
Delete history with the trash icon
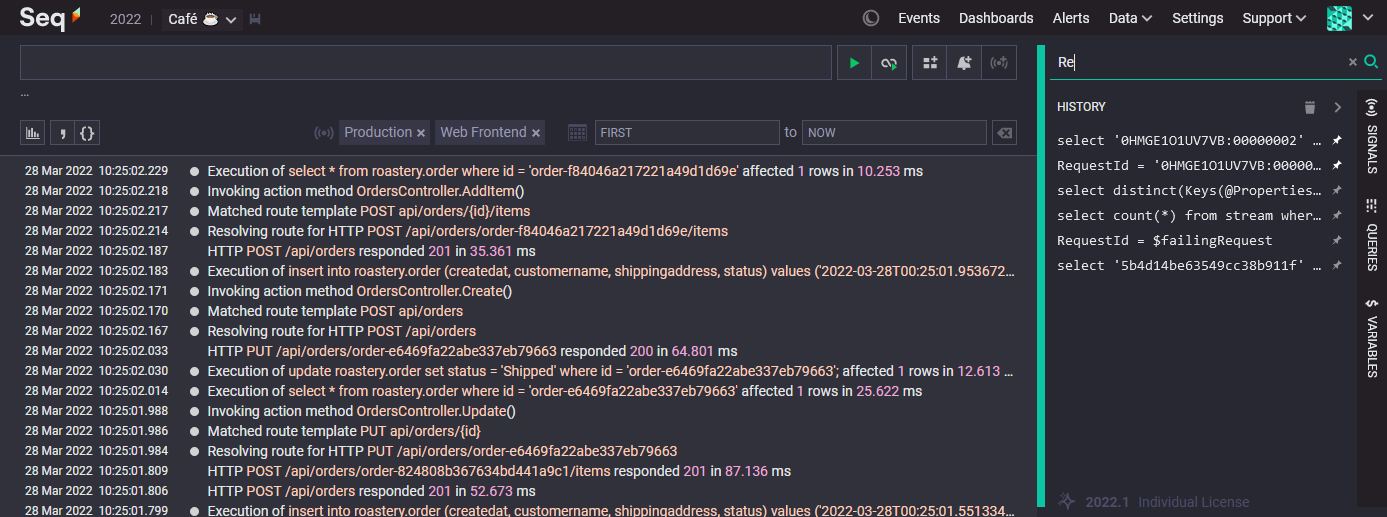[1310, 107]
